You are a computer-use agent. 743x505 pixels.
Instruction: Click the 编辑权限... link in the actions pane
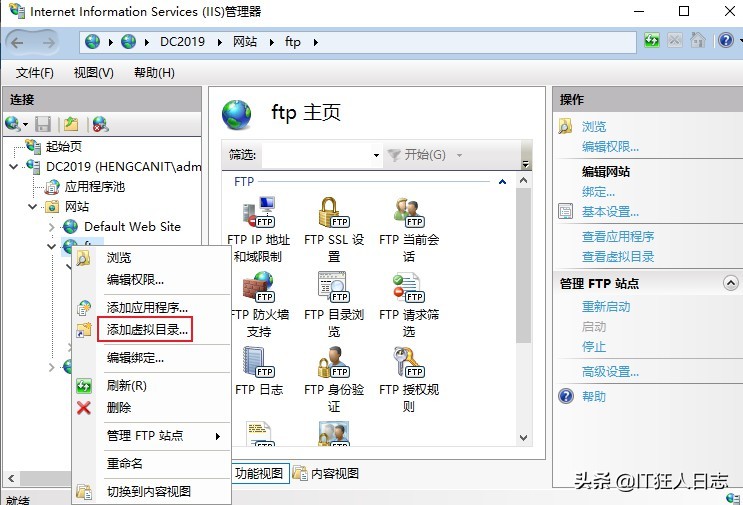610,147
